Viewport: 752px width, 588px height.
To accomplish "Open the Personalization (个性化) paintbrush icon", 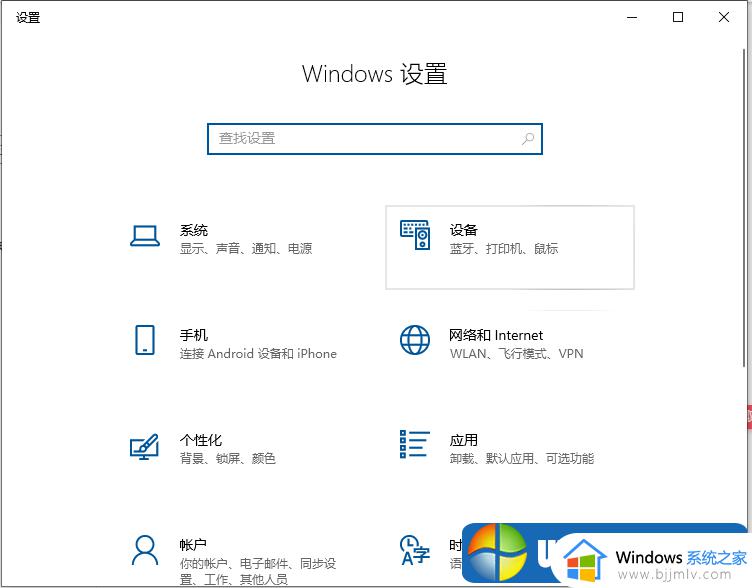I will (x=144, y=447).
